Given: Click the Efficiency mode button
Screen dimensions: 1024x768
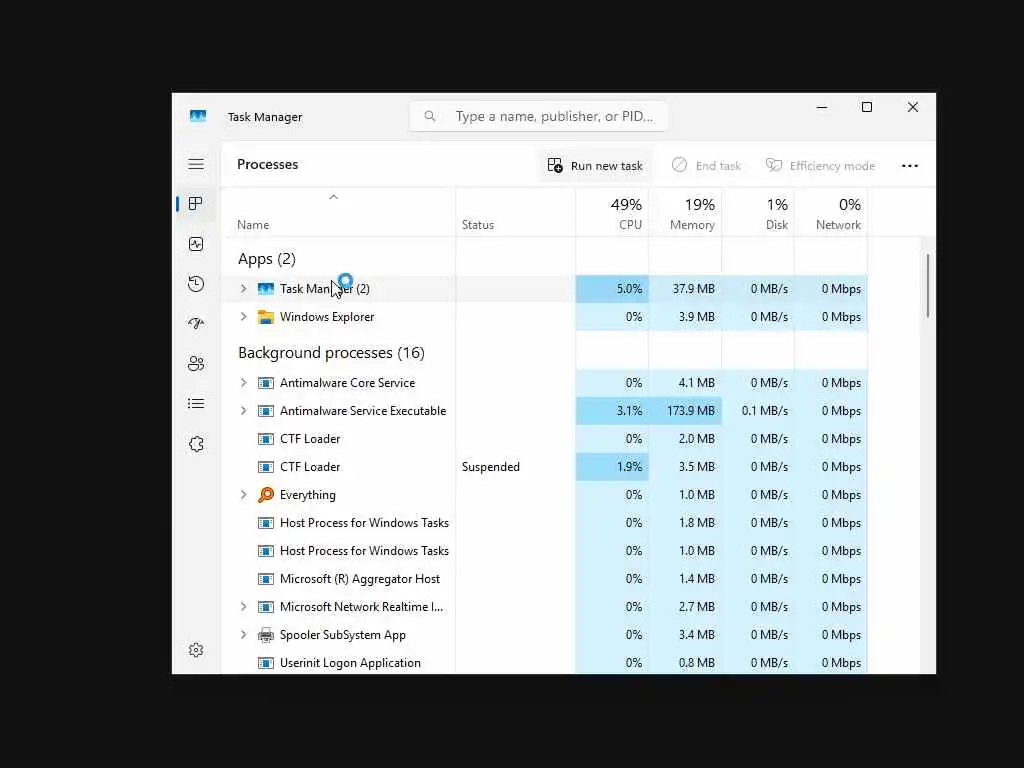Looking at the screenshot, I should point(820,166).
